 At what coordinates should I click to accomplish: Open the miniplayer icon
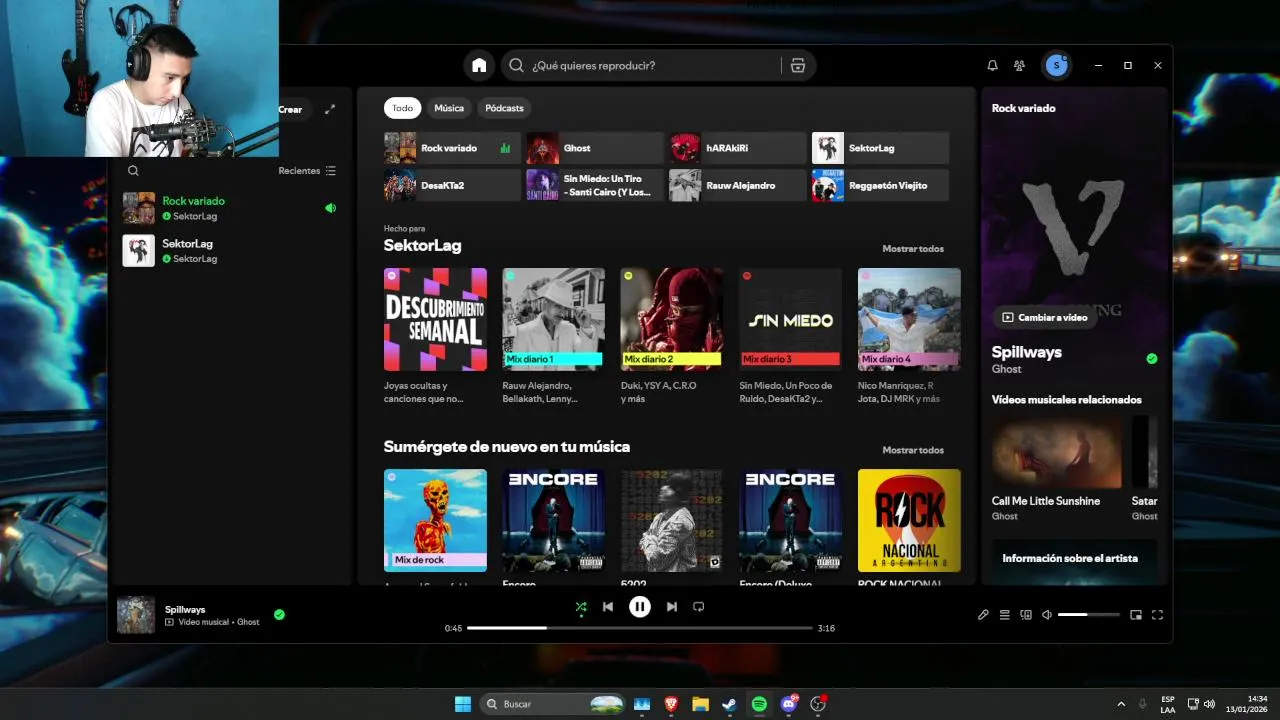point(1136,615)
